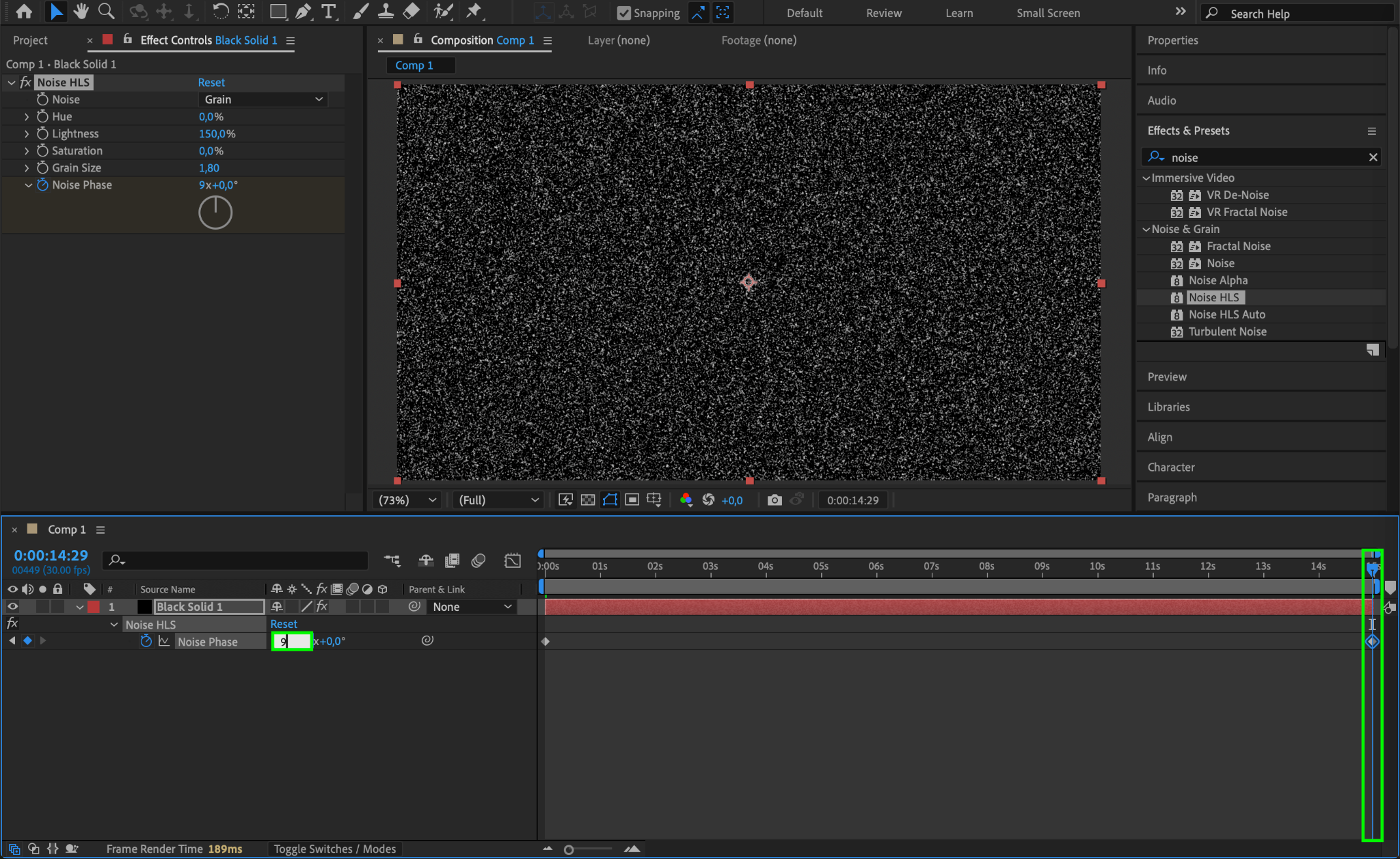Select the Type tool
Image resolution: width=1400 pixels, height=859 pixels.
click(x=329, y=11)
